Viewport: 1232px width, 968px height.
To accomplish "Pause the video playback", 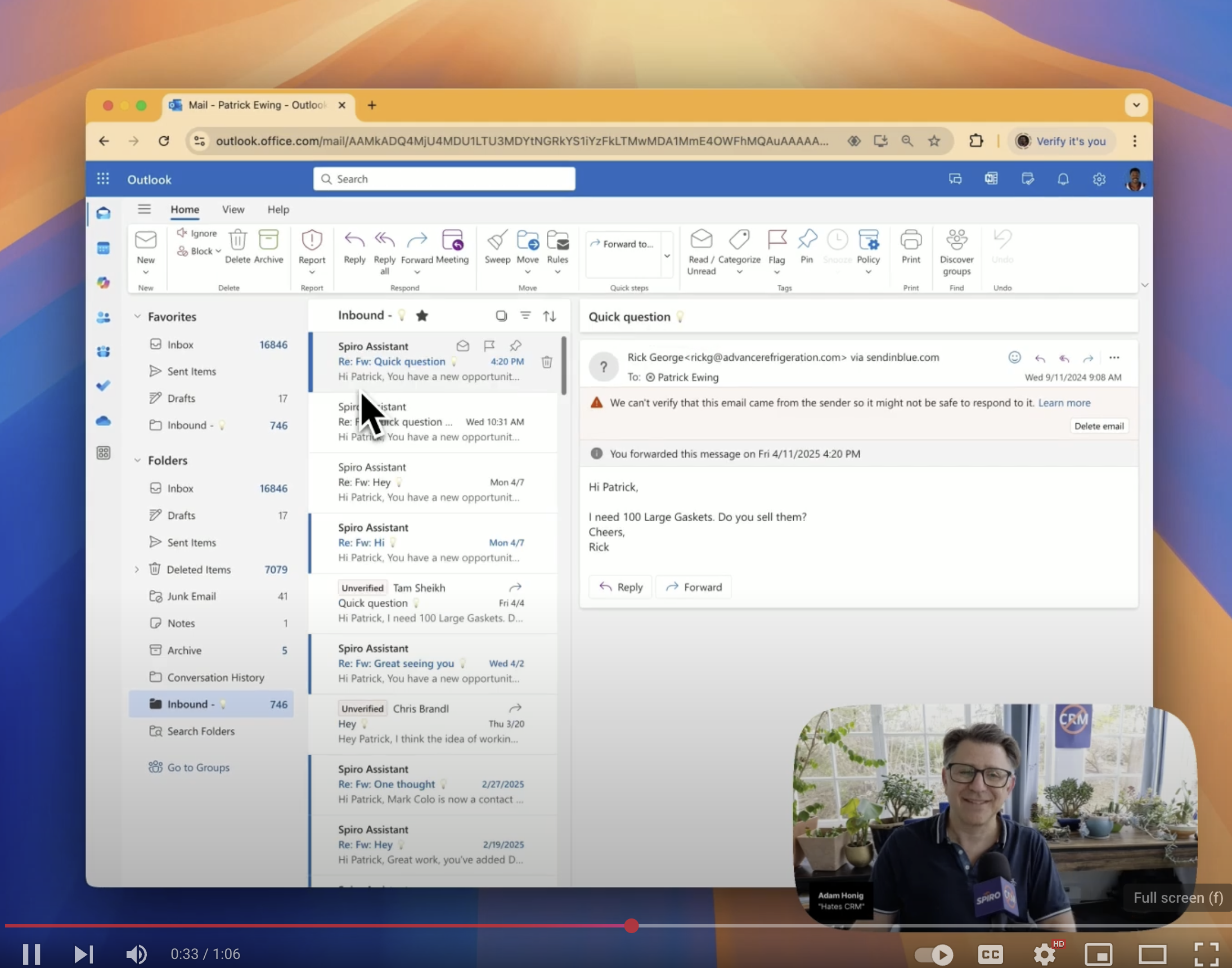I will (x=31, y=954).
